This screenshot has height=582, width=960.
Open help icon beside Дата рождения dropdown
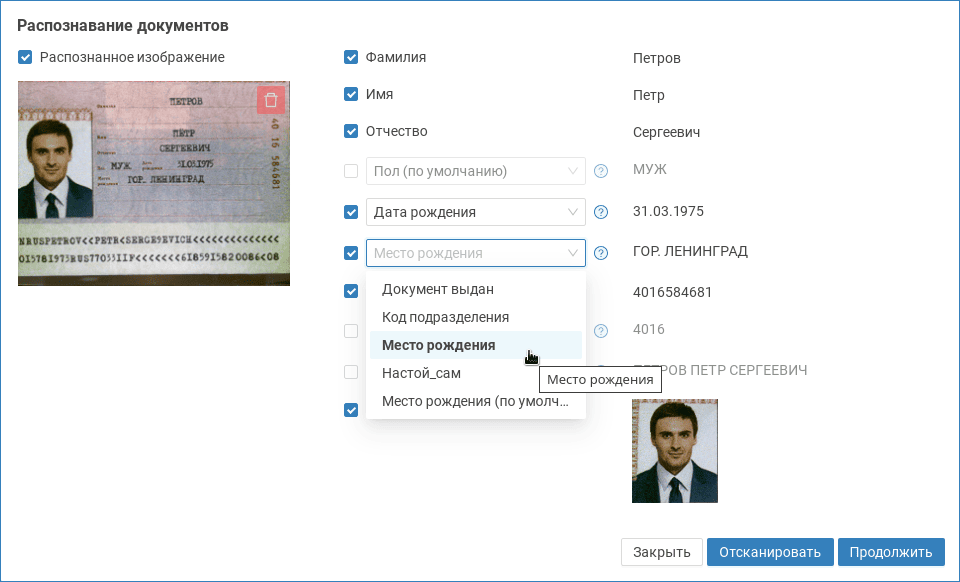pos(601,212)
